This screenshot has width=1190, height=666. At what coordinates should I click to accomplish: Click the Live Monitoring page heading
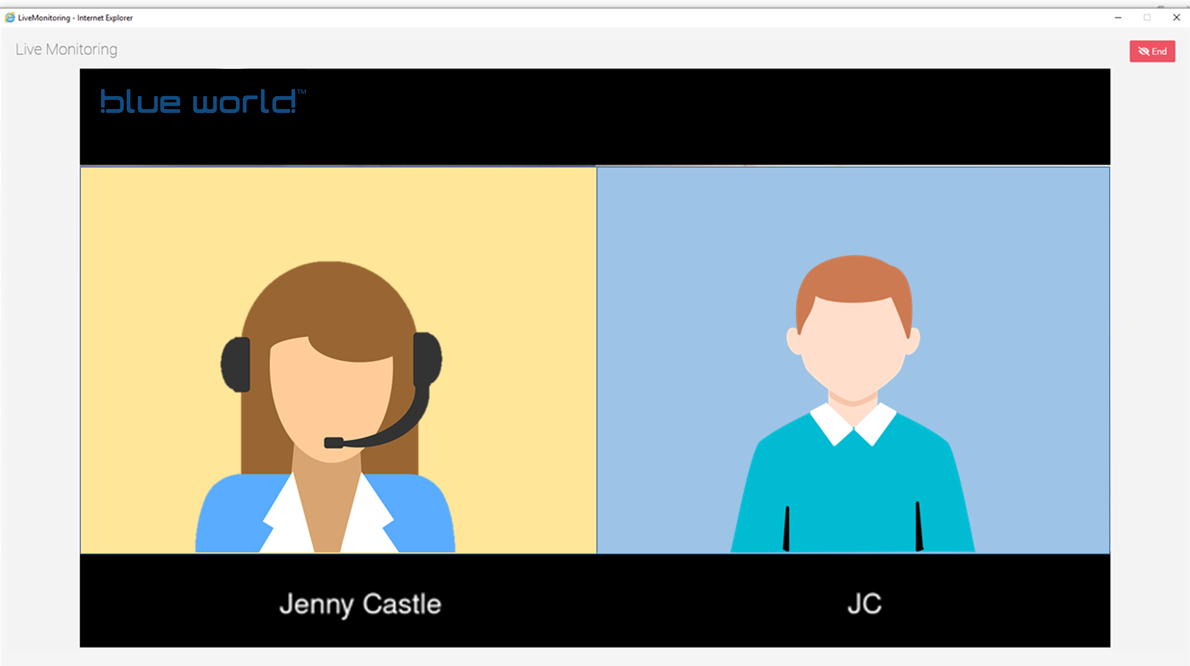coord(66,50)
